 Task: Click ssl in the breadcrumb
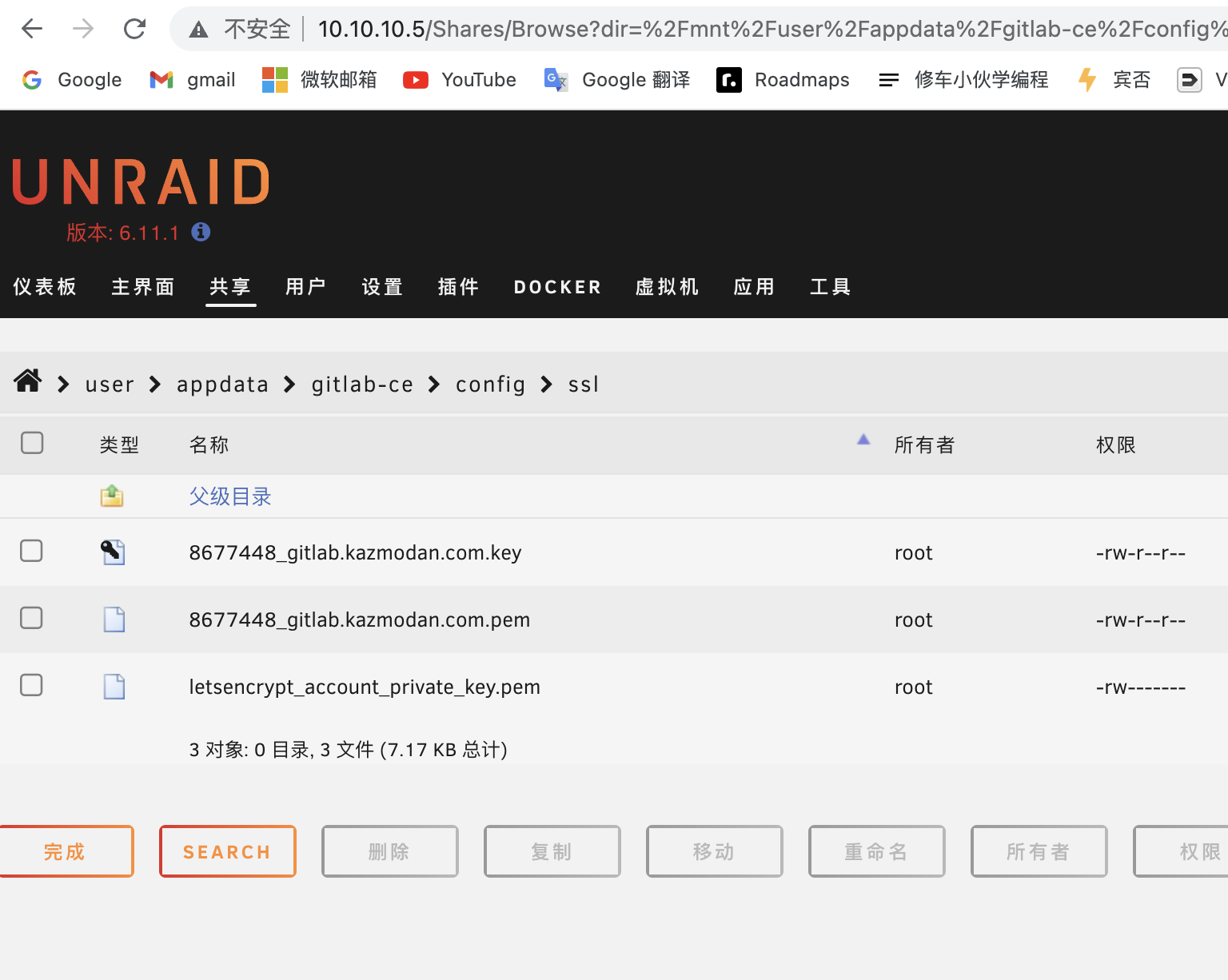[x=583, y=384]
